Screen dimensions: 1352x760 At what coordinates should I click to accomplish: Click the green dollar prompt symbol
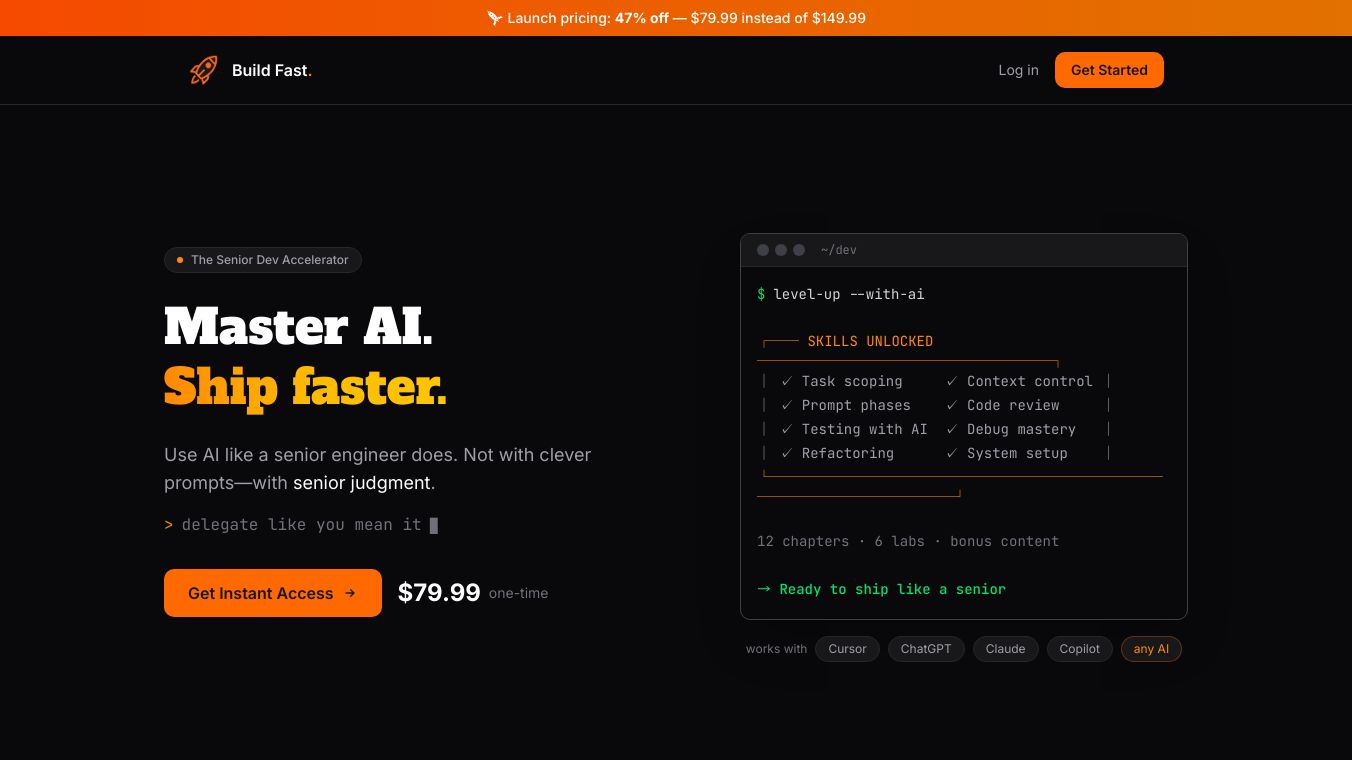[x=761, y=294]
